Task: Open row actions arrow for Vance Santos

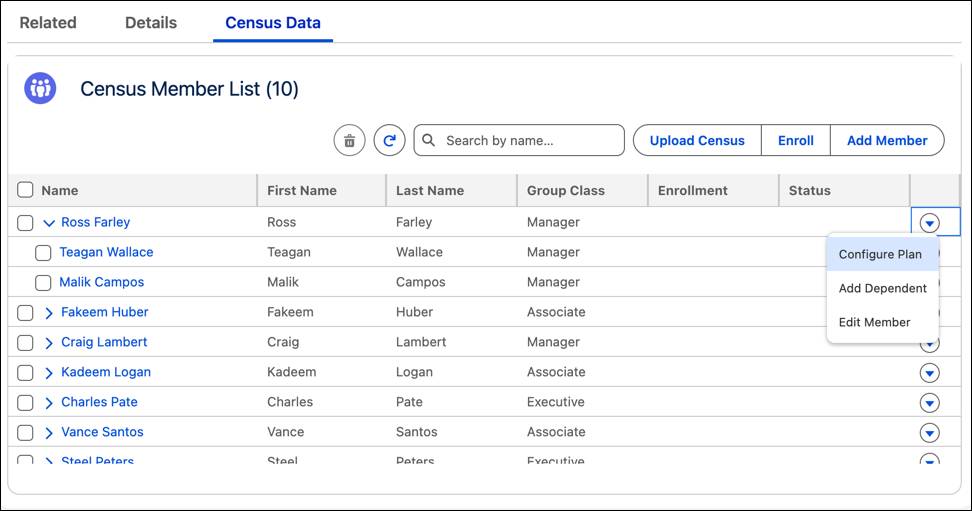Action: click(929, 433)
